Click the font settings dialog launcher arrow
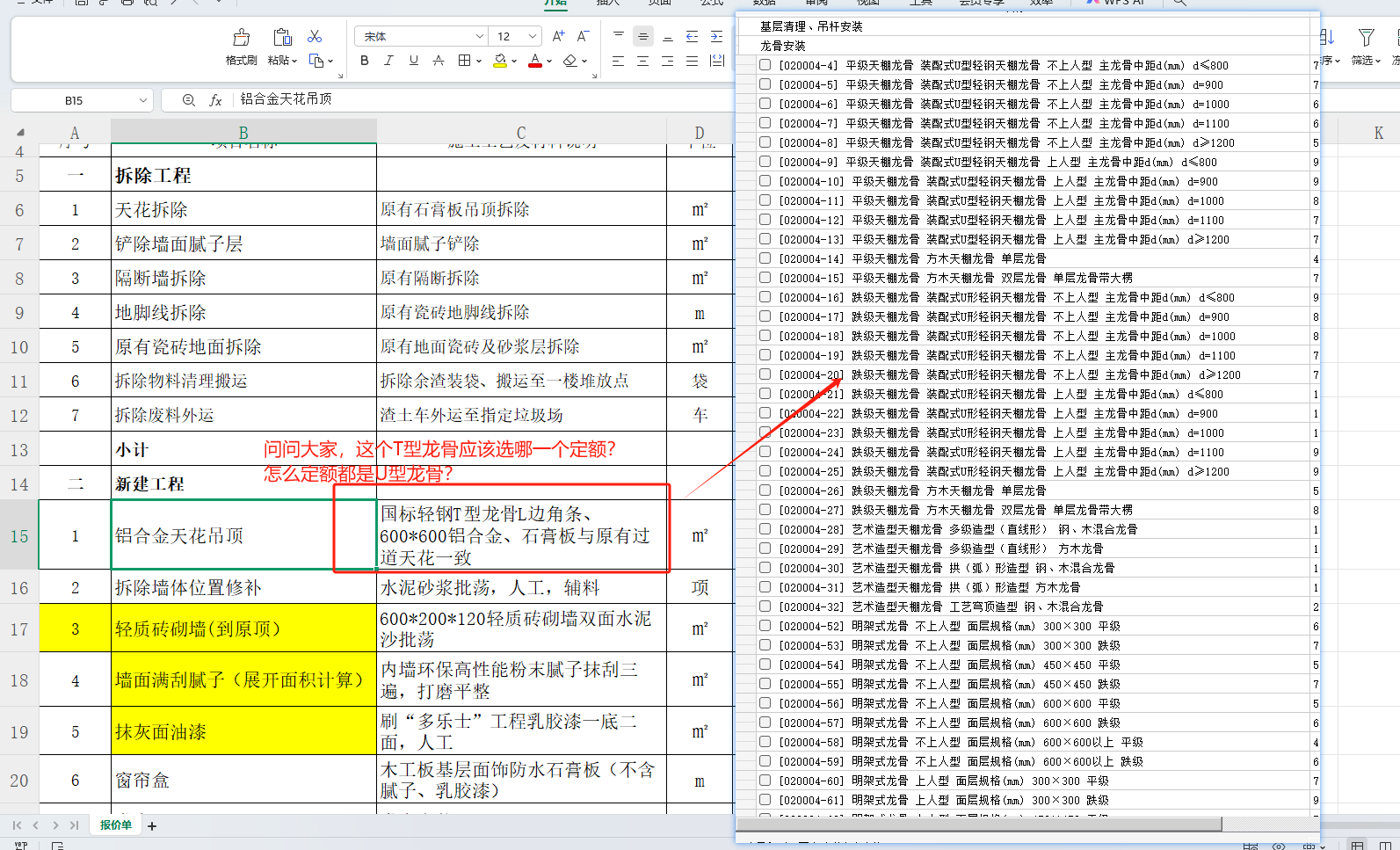This screenshot has width=1400, height=850. 594,76
